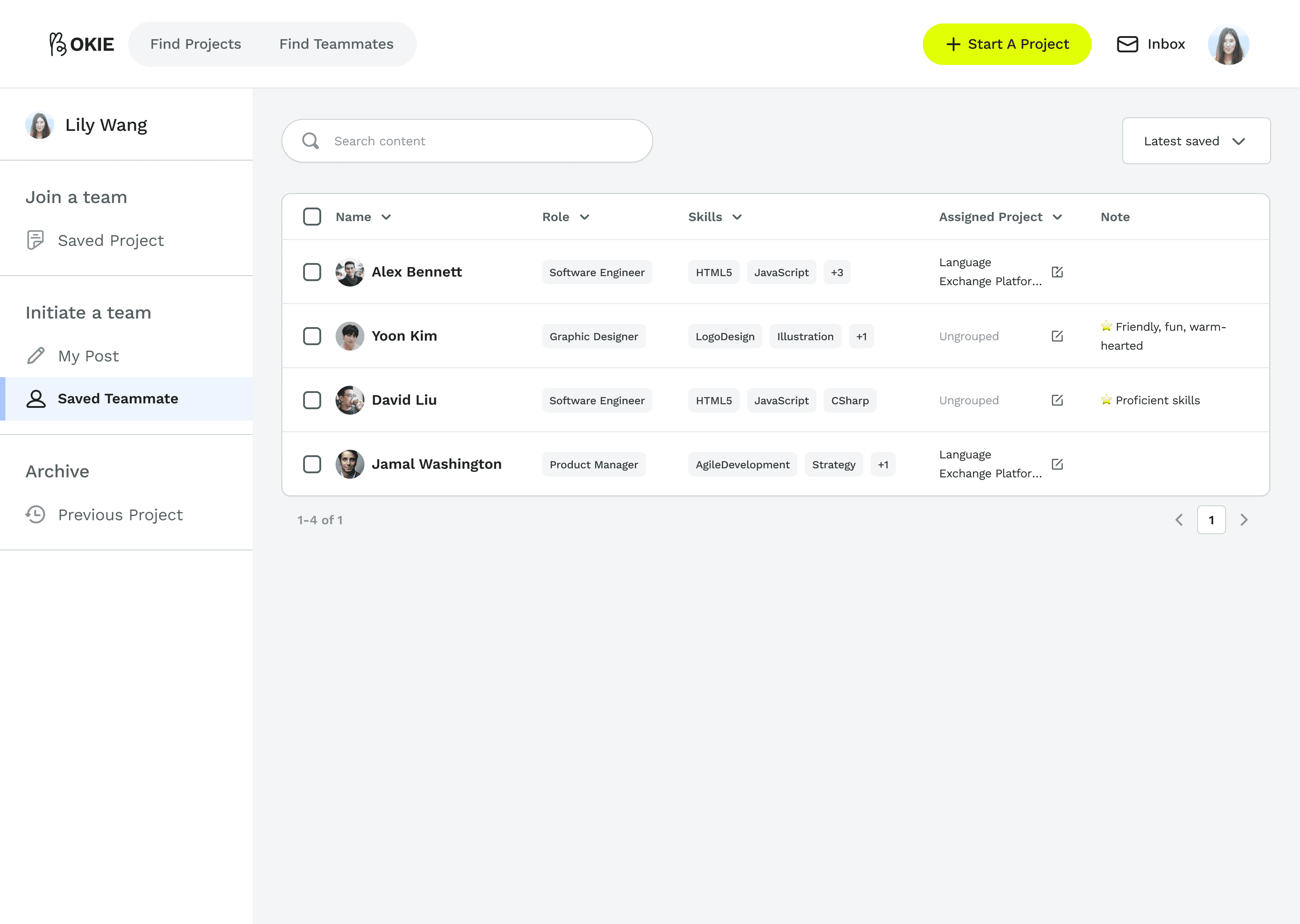The image size is (1300, 924).
Task: Expand the Role column filter
Action: click(584, 217)
